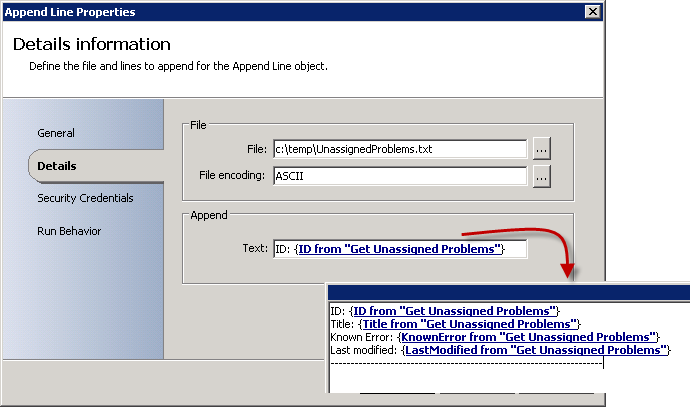Screen dimensions: 690x408
Task: Click the "Details information" heading
Action: [x=92, y=45]
